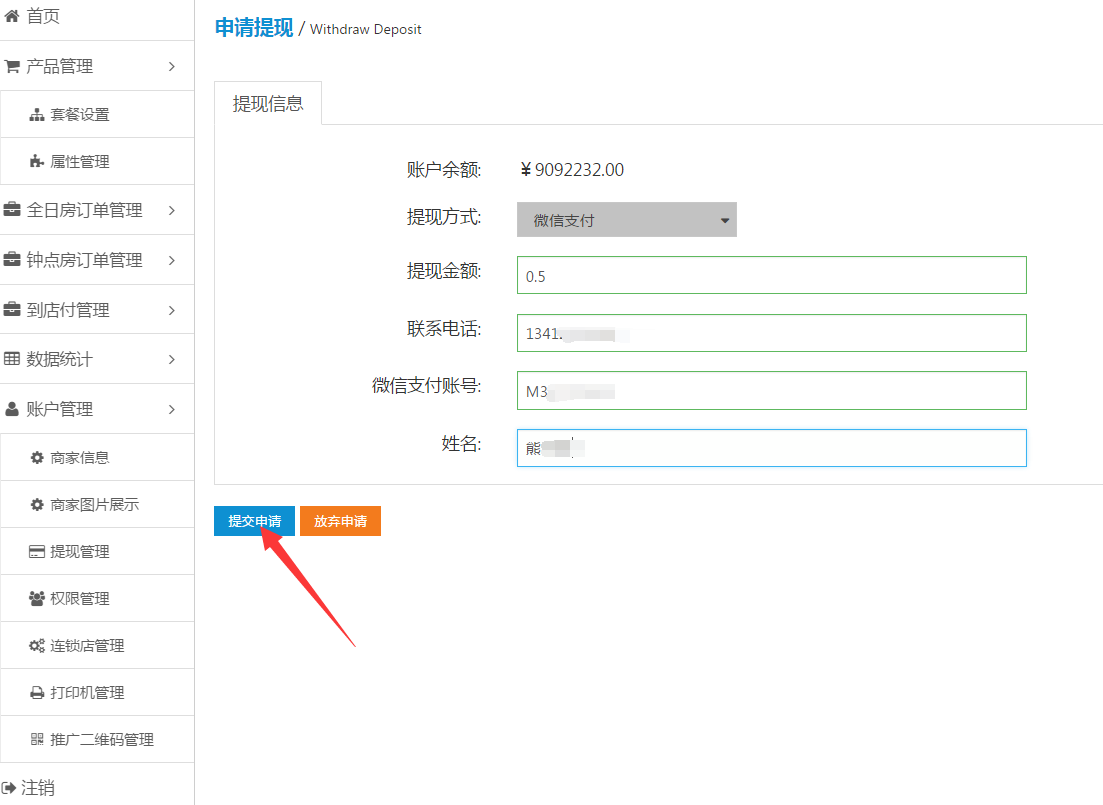Viewport: 1103px width, 805px height.
Task: Select the 提现信息 tab
Action: point(268,103)
